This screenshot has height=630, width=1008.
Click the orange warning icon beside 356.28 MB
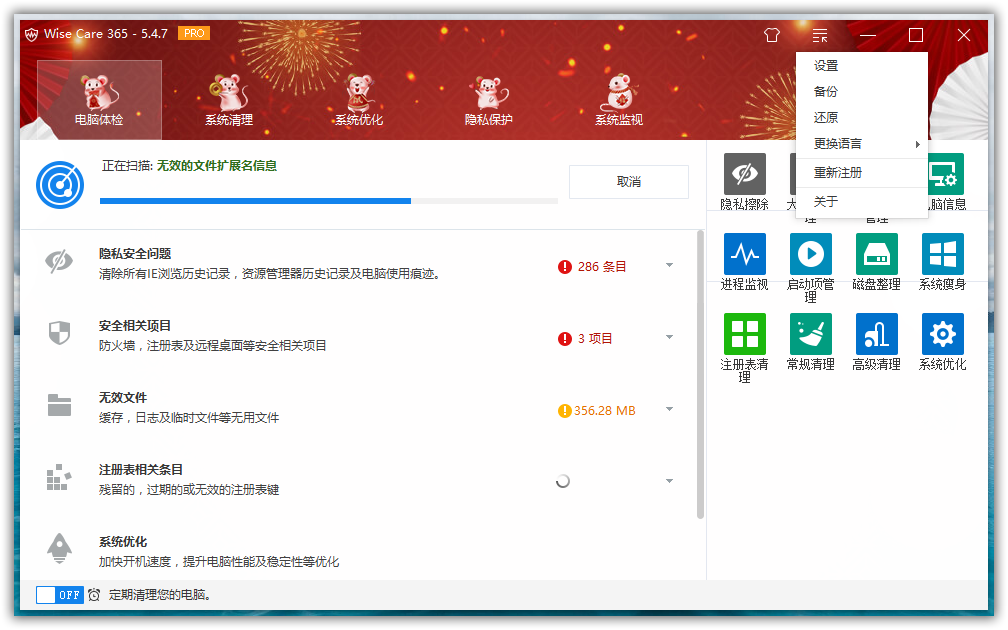tap(564, 411)
